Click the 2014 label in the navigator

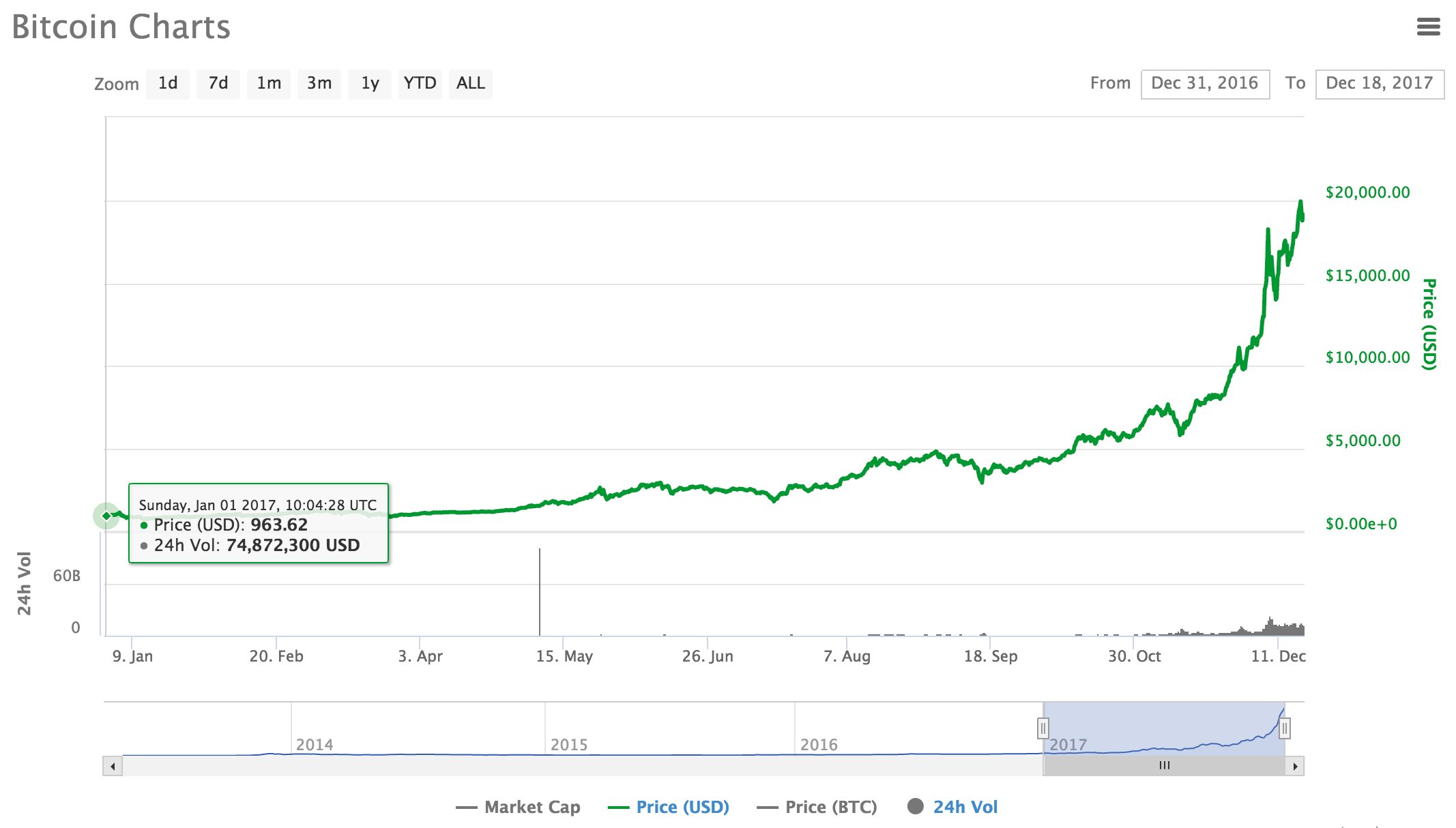pyautogui.click(x=315, y=745)
